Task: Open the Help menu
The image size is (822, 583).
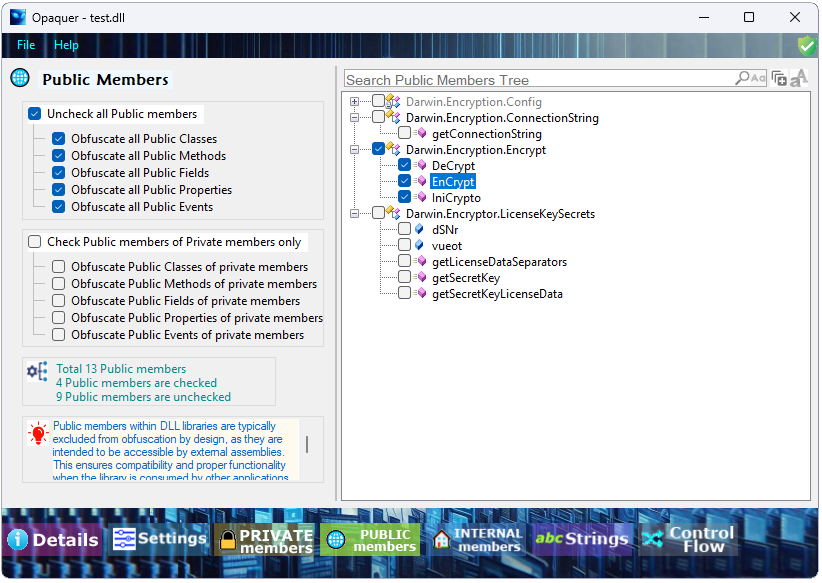Action: [x=66, y=45]
